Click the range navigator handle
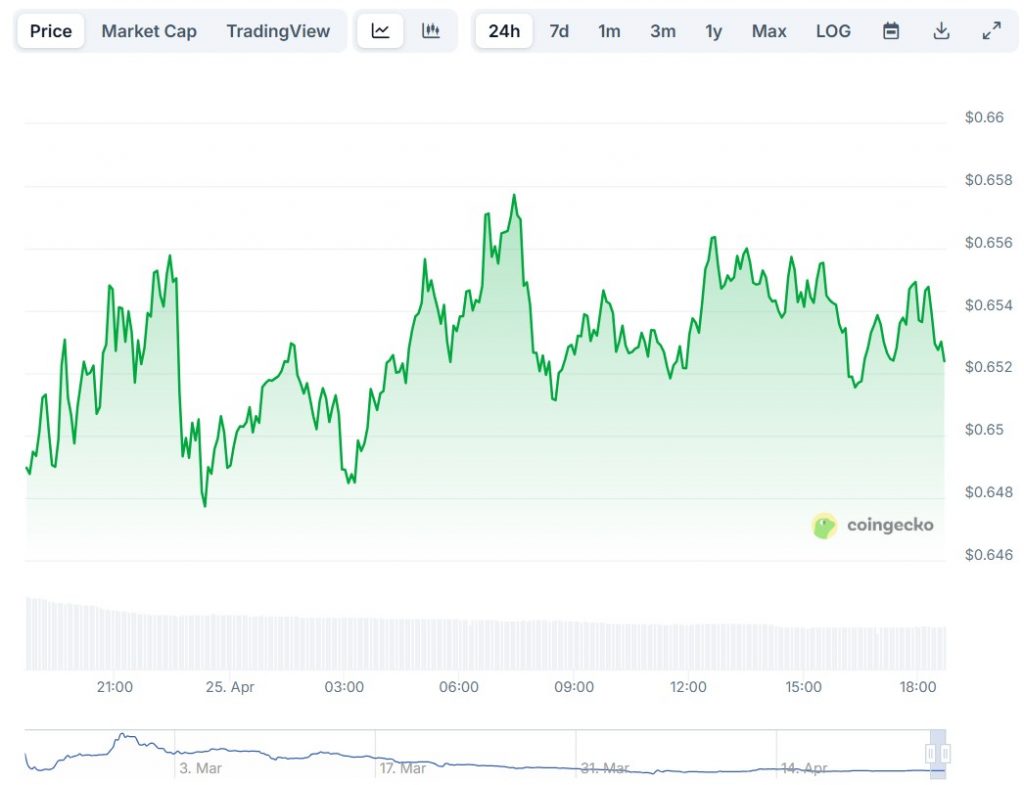Viewport: 1024px width, 785px height. click(x=938, y=753)
